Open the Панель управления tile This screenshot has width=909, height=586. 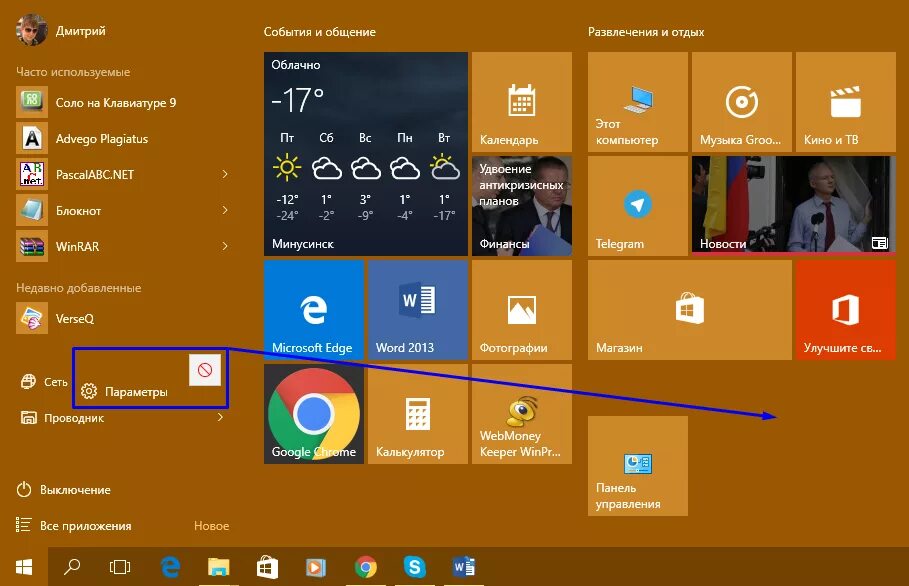click(x=638, y=466)
